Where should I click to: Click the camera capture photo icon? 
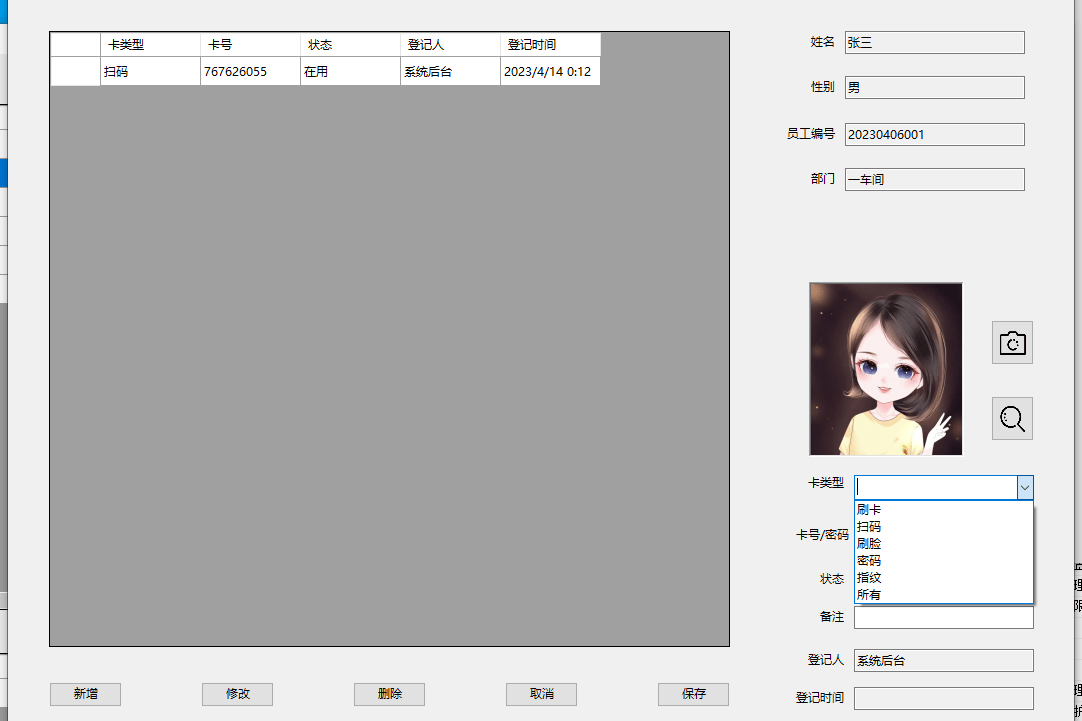[x=1012, y=343]
